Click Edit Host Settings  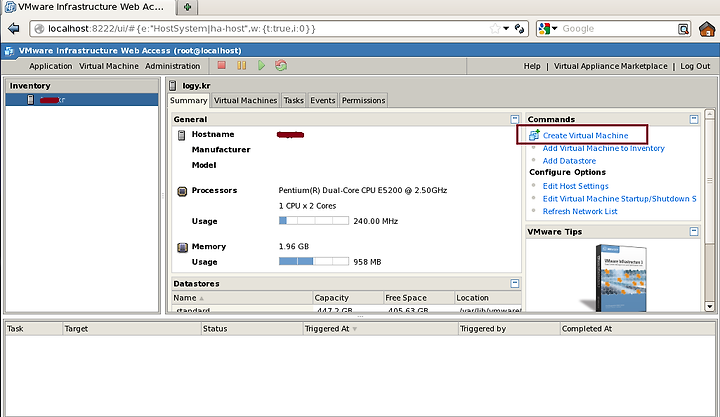click(x=575, y=186)
